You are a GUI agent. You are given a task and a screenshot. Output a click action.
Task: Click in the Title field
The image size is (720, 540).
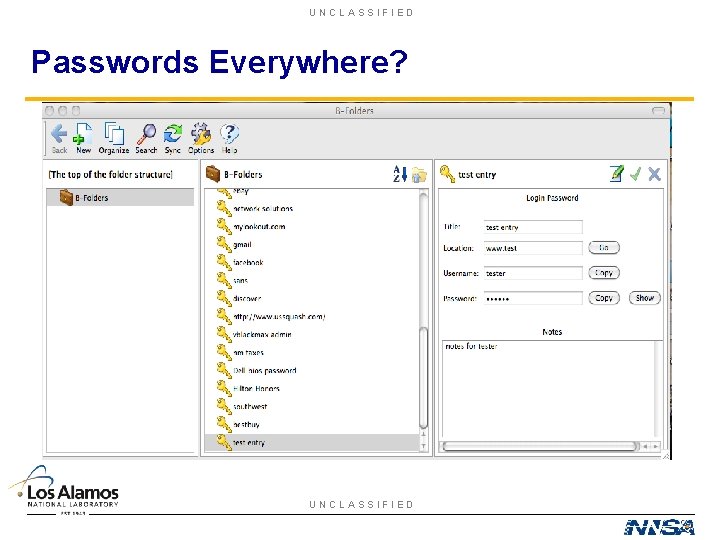tap(533, 227)
